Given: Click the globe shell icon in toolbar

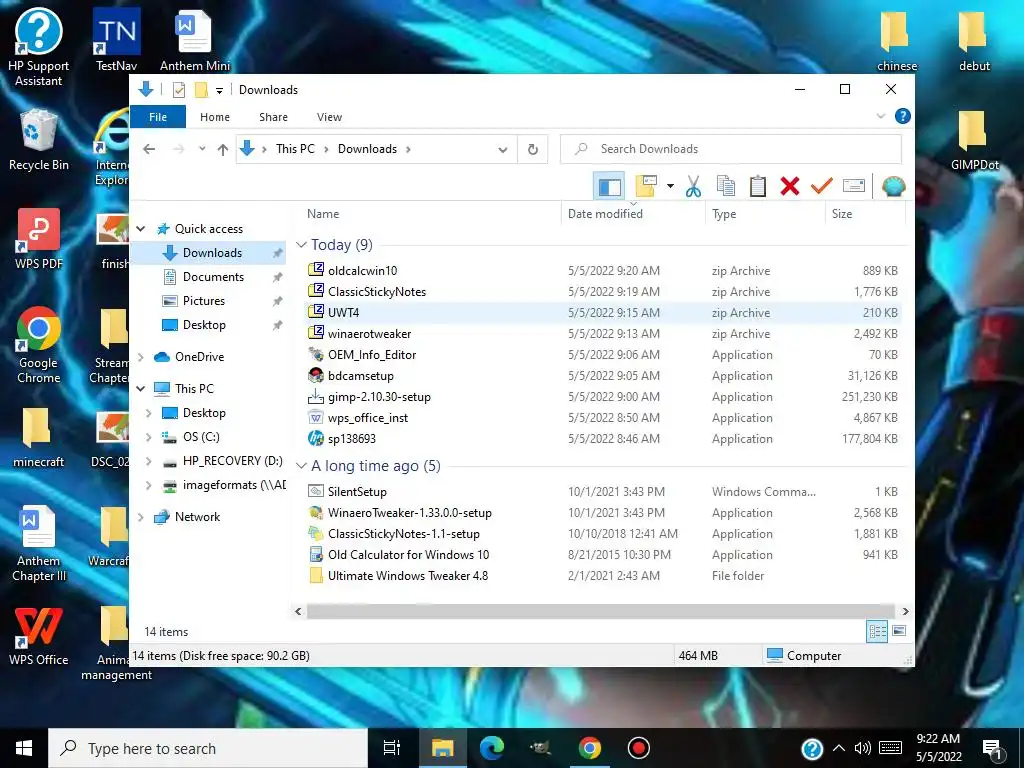Looking at the screenshot, I should 893,186.
